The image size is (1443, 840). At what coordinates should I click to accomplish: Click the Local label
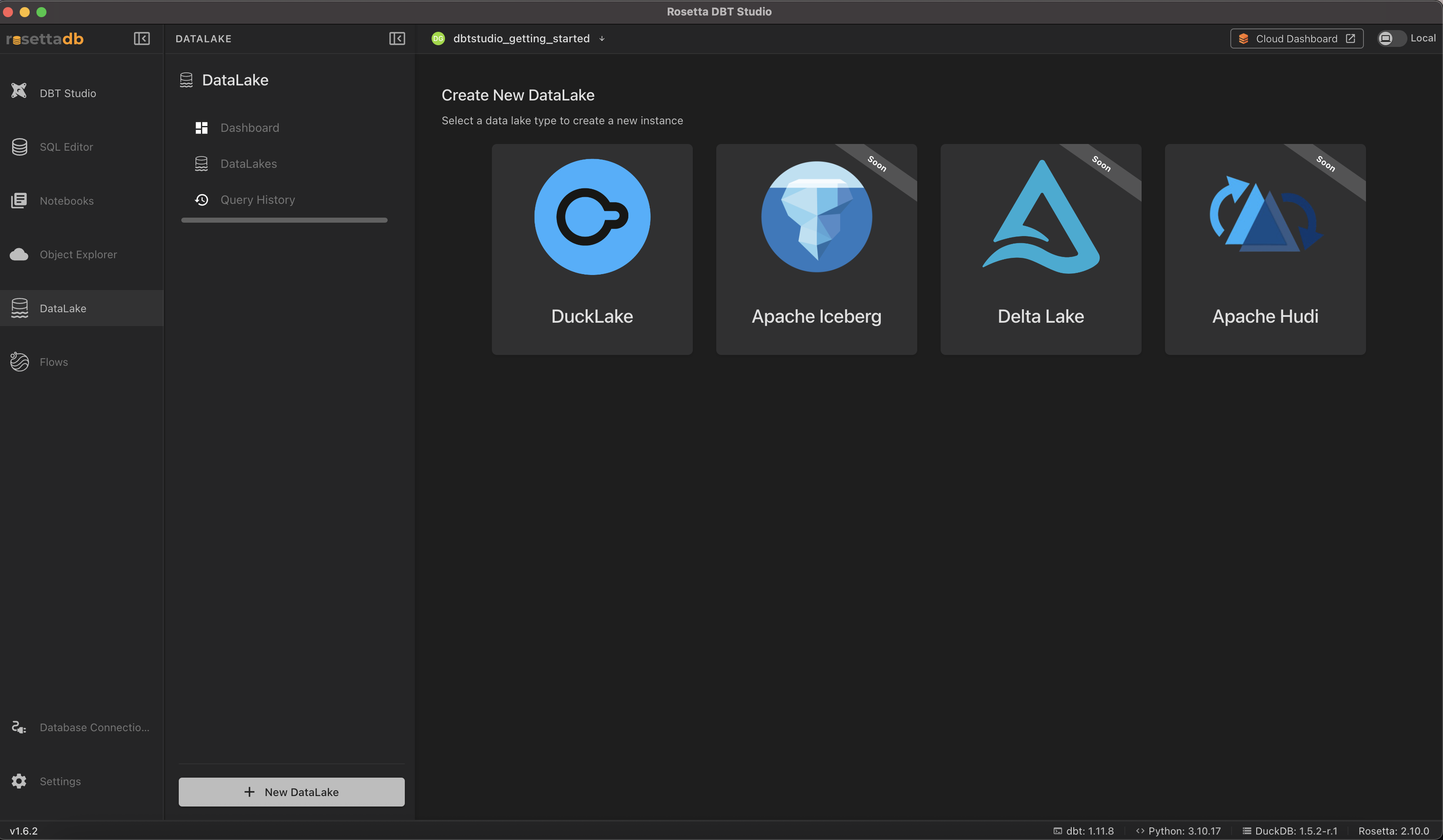coord(1423,38)
